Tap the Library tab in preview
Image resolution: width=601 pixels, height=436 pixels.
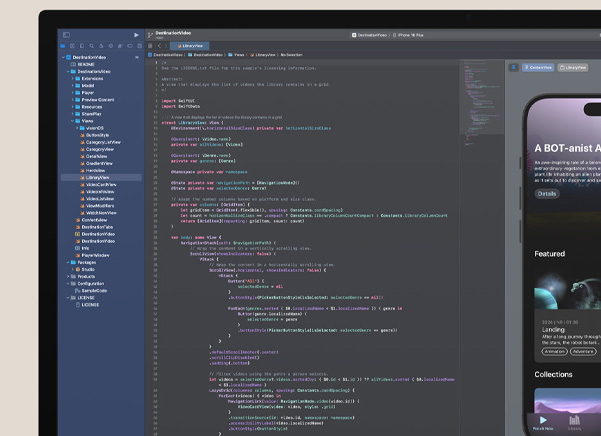tap(574, 423)
